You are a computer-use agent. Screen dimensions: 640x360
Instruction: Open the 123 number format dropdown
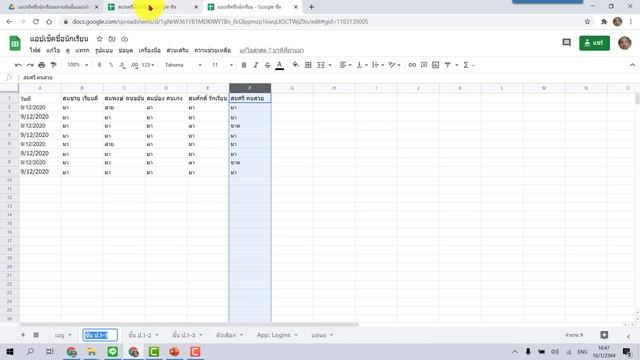[x=148, y=65]
